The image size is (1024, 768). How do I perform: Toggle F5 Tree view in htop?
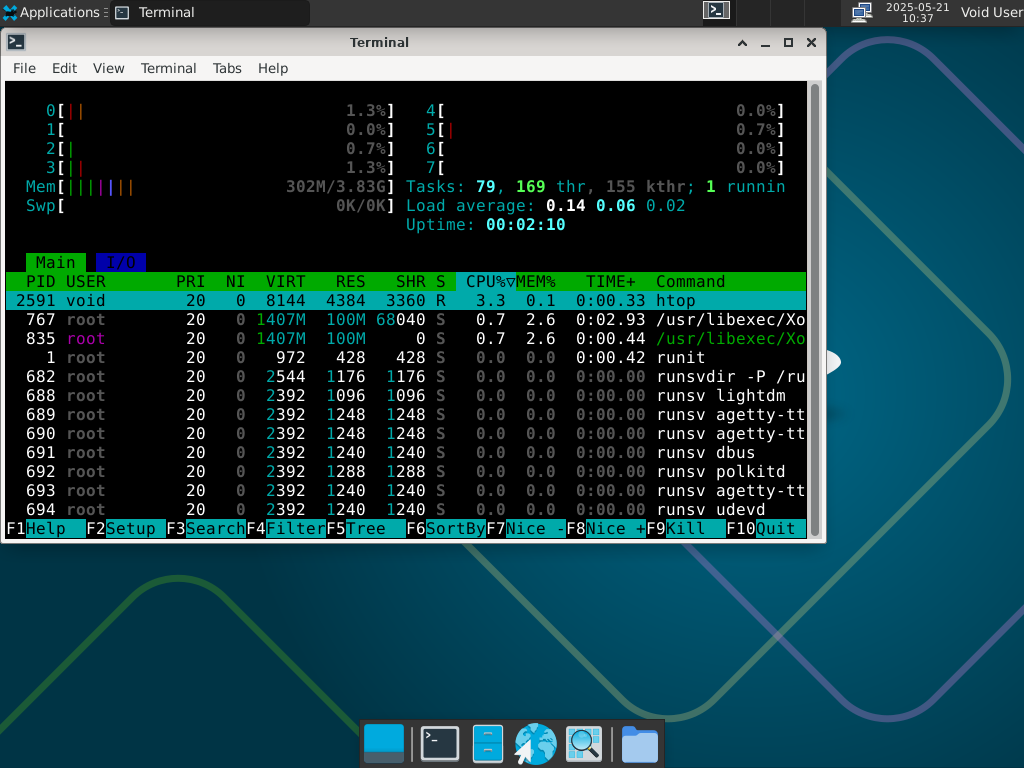[x=366, y=528]
